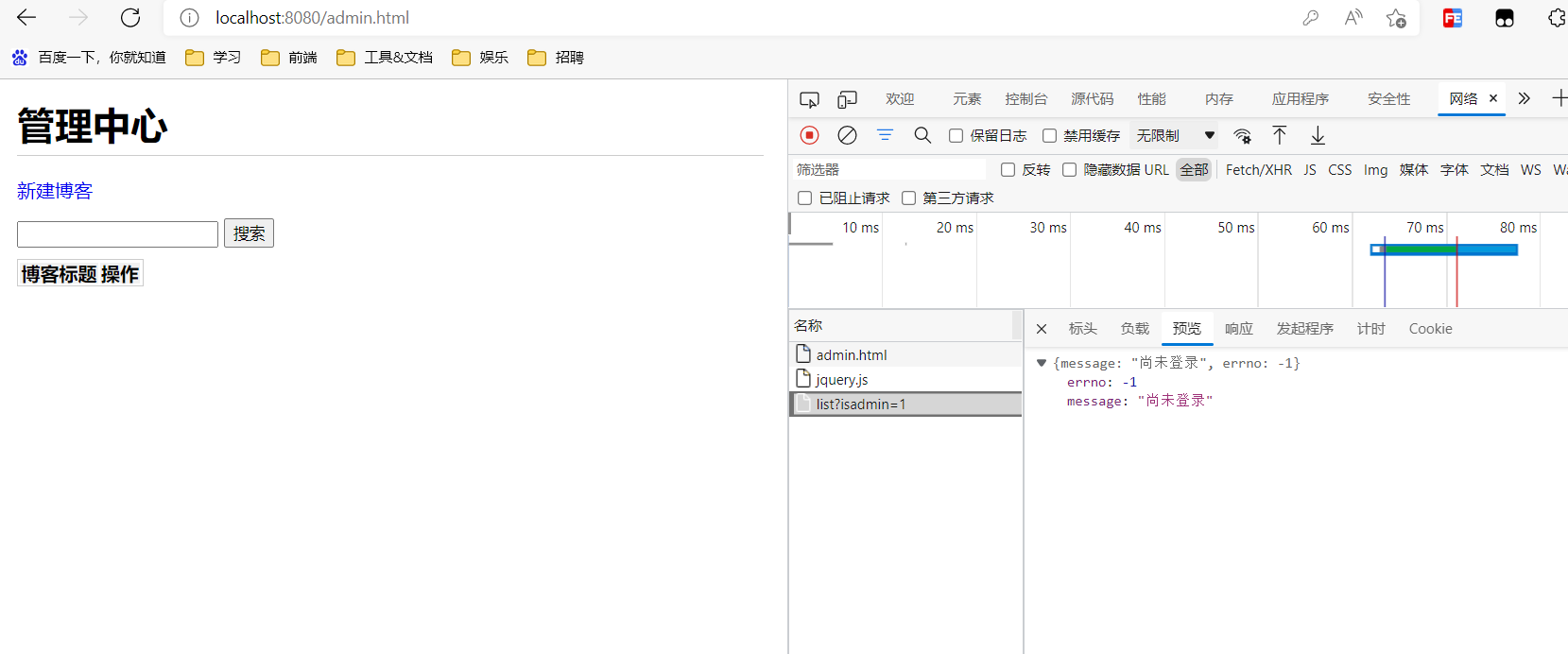Select the jquery.js request row
Screen dimensions: 1568x654
coord(905,380)
